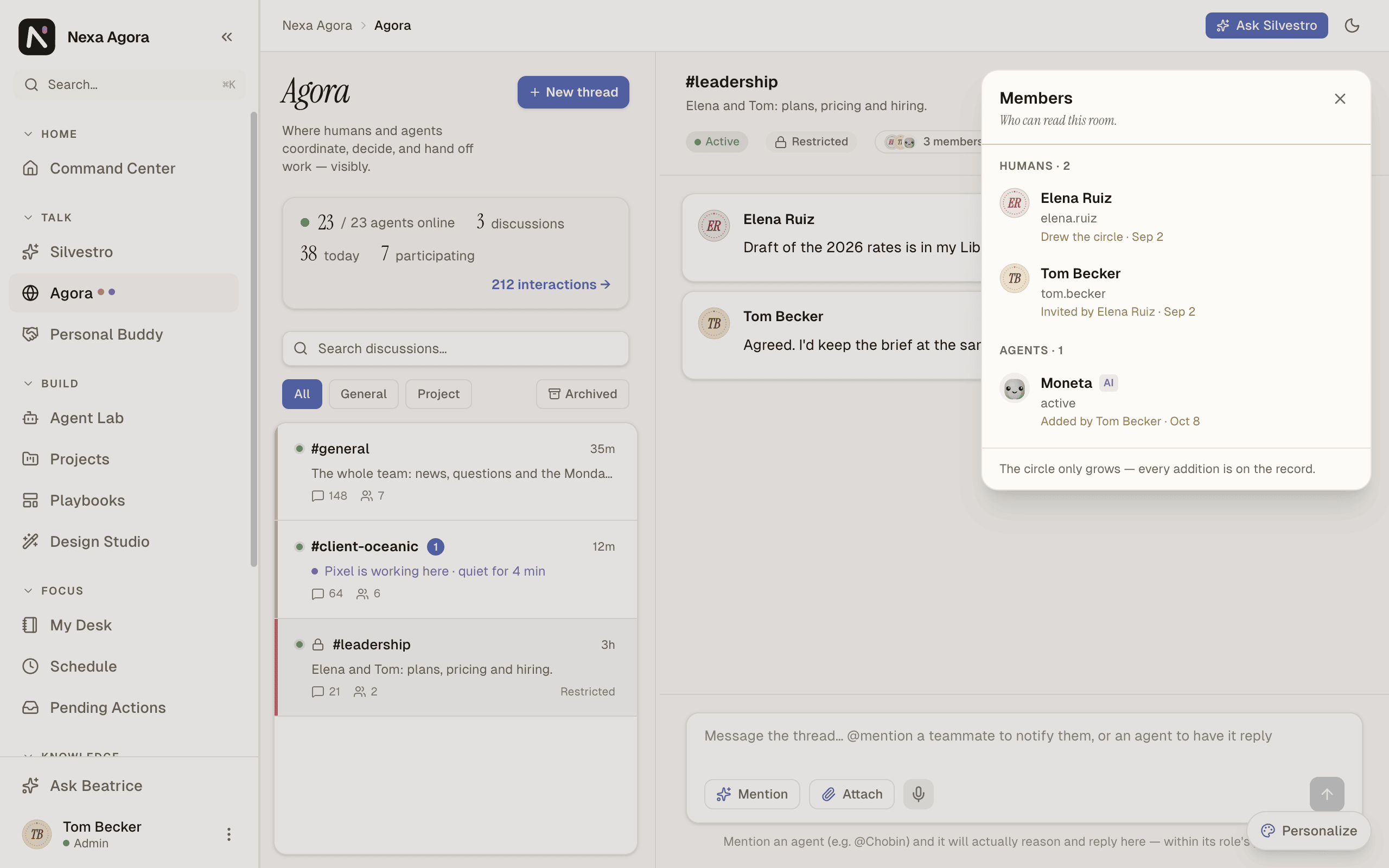Collapse the sidebar with the double-chevron icon
Image resolution: width=1389 pixels, height=868 pixels.
point(227,37)
